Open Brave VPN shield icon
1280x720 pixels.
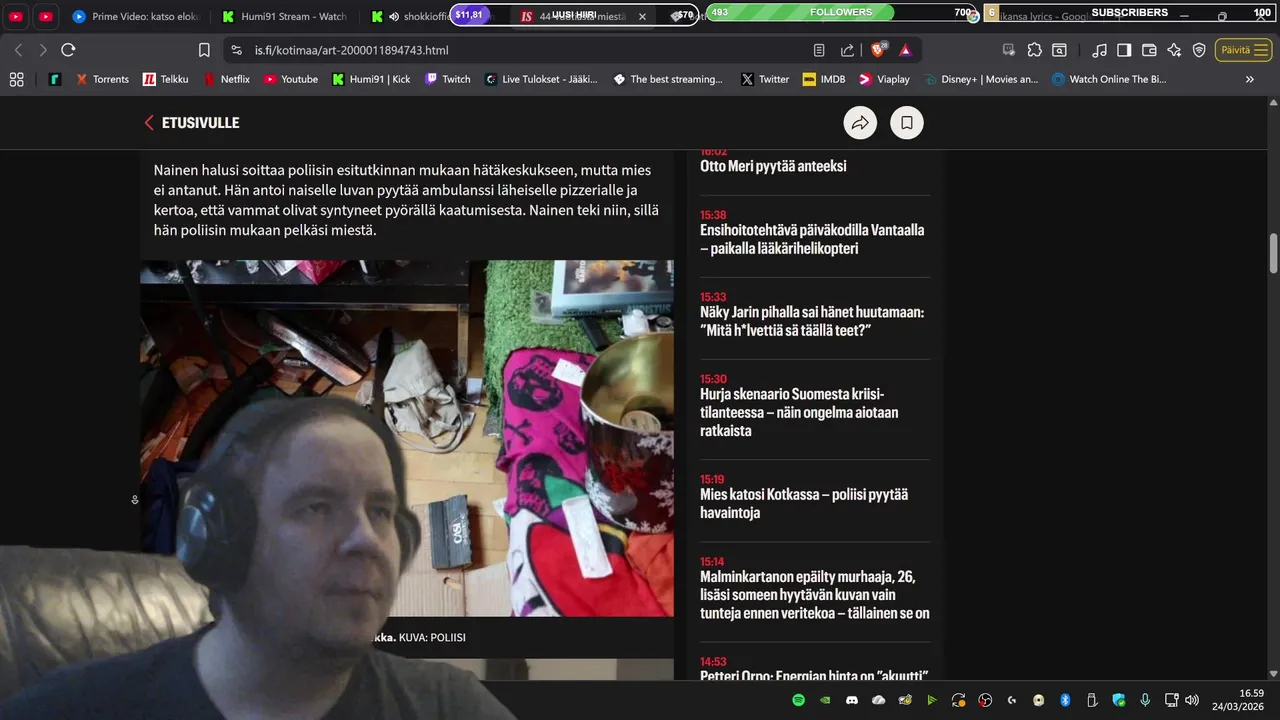click(1199, 50)
